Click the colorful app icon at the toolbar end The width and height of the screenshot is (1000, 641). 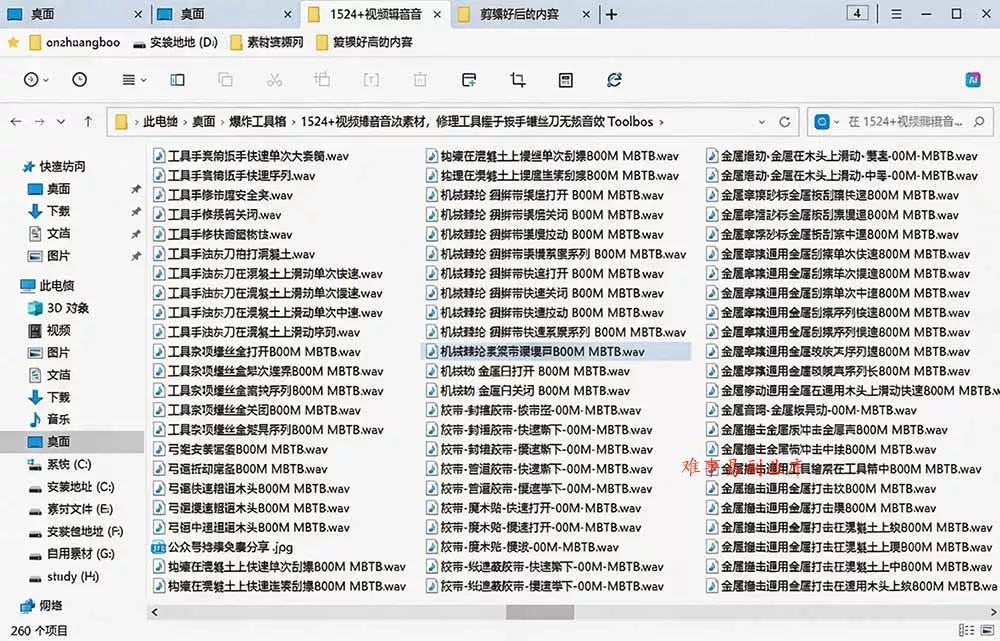(973, 80)
